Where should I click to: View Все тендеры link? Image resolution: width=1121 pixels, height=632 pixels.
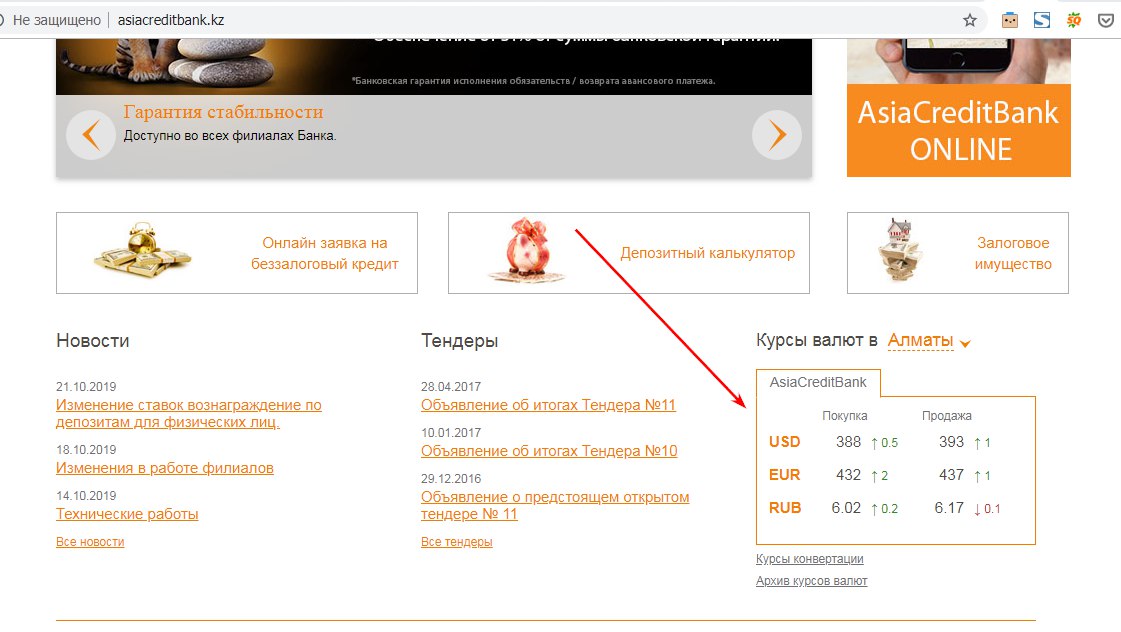456,542
